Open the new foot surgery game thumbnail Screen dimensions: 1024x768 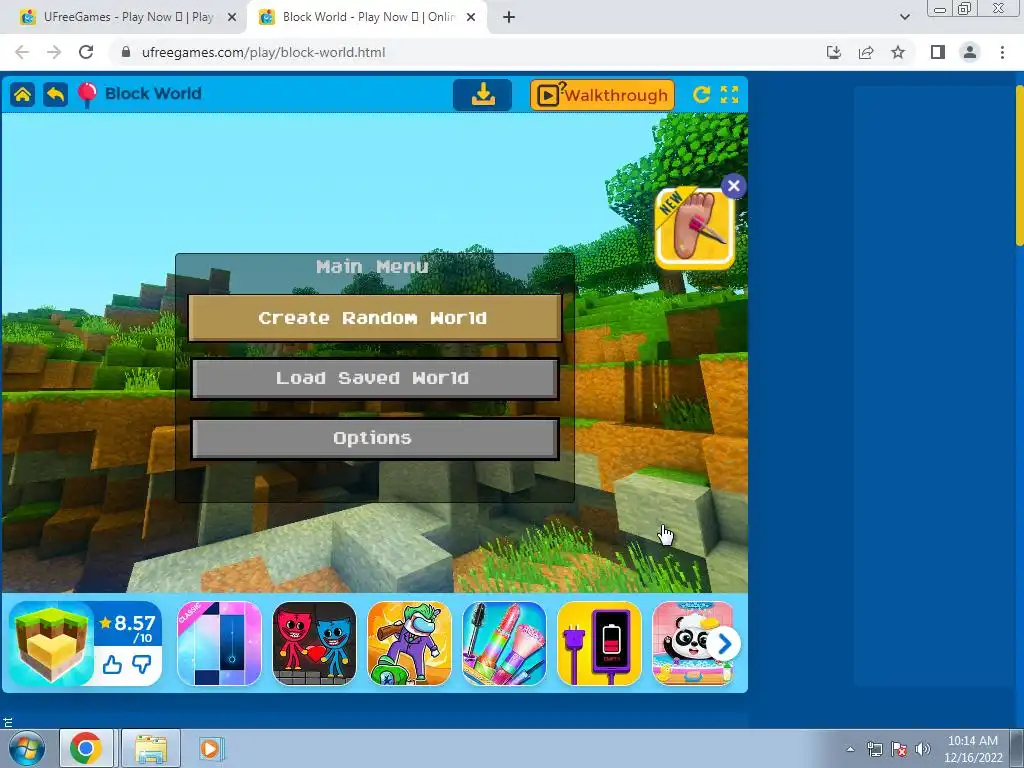(695, 229)
